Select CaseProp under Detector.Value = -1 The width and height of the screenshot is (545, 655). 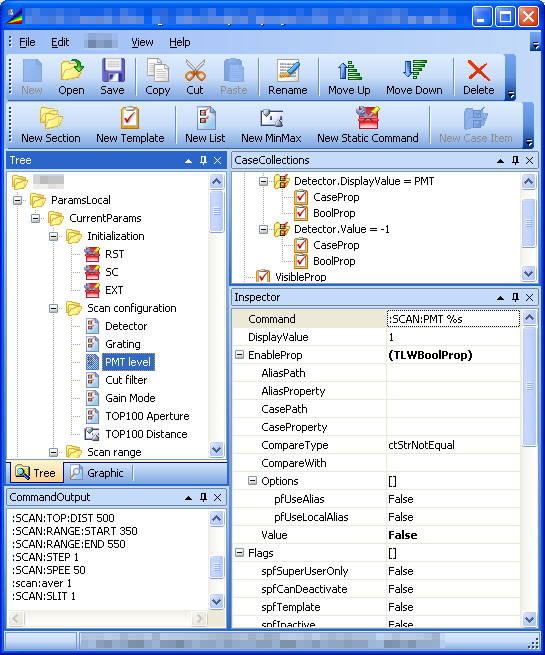point(336,245)
